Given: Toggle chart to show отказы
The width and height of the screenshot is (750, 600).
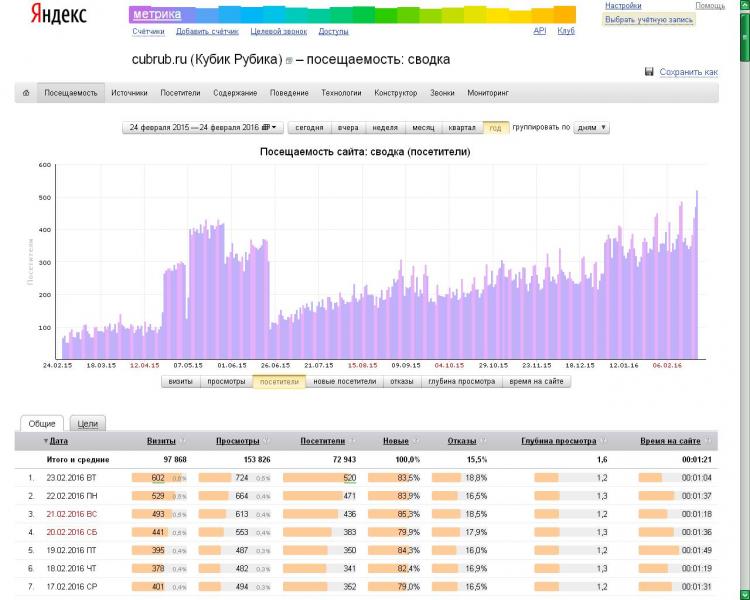Looking at the screenshot, I should 401,381.
